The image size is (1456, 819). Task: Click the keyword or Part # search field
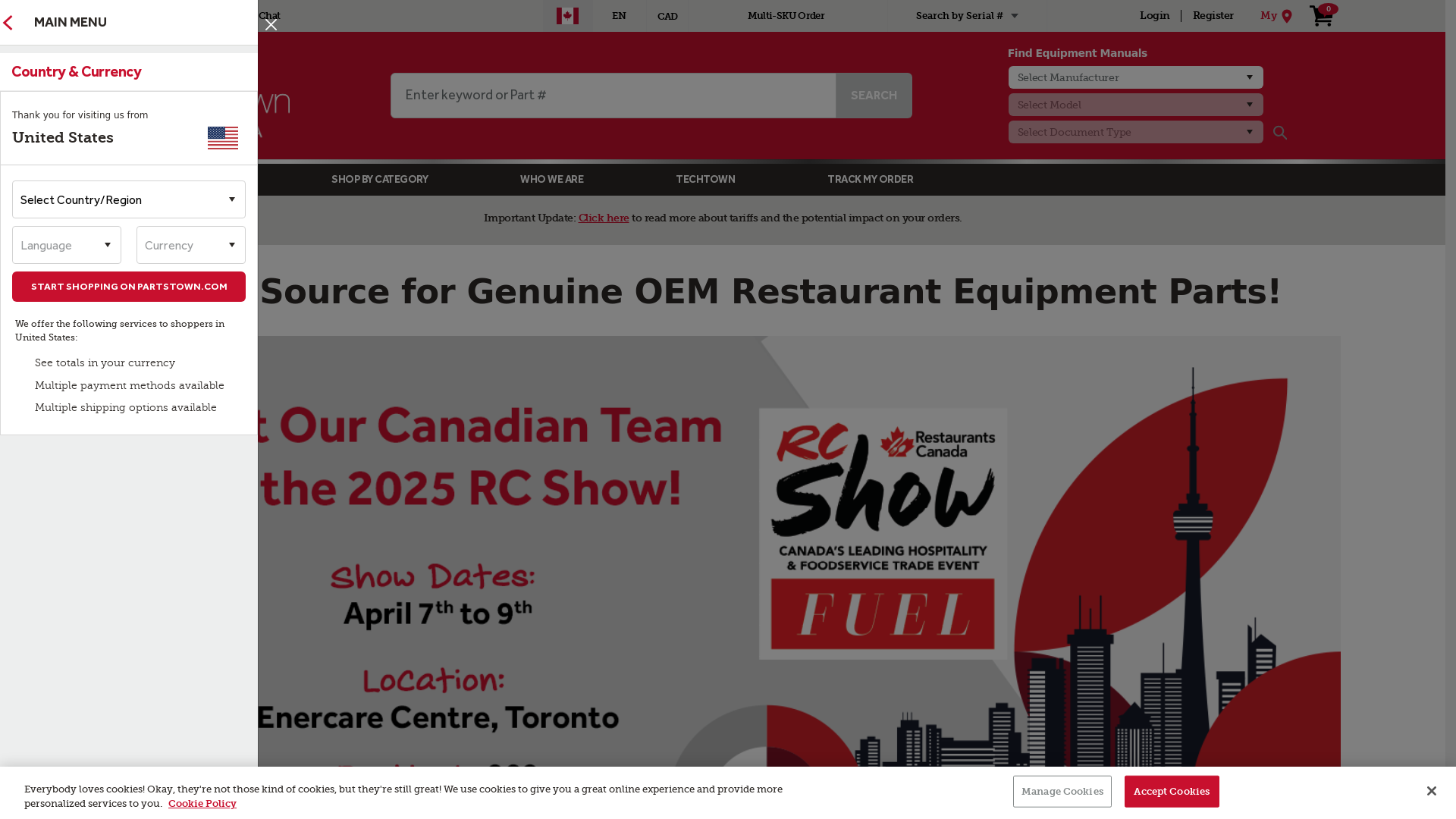point(613,96)
